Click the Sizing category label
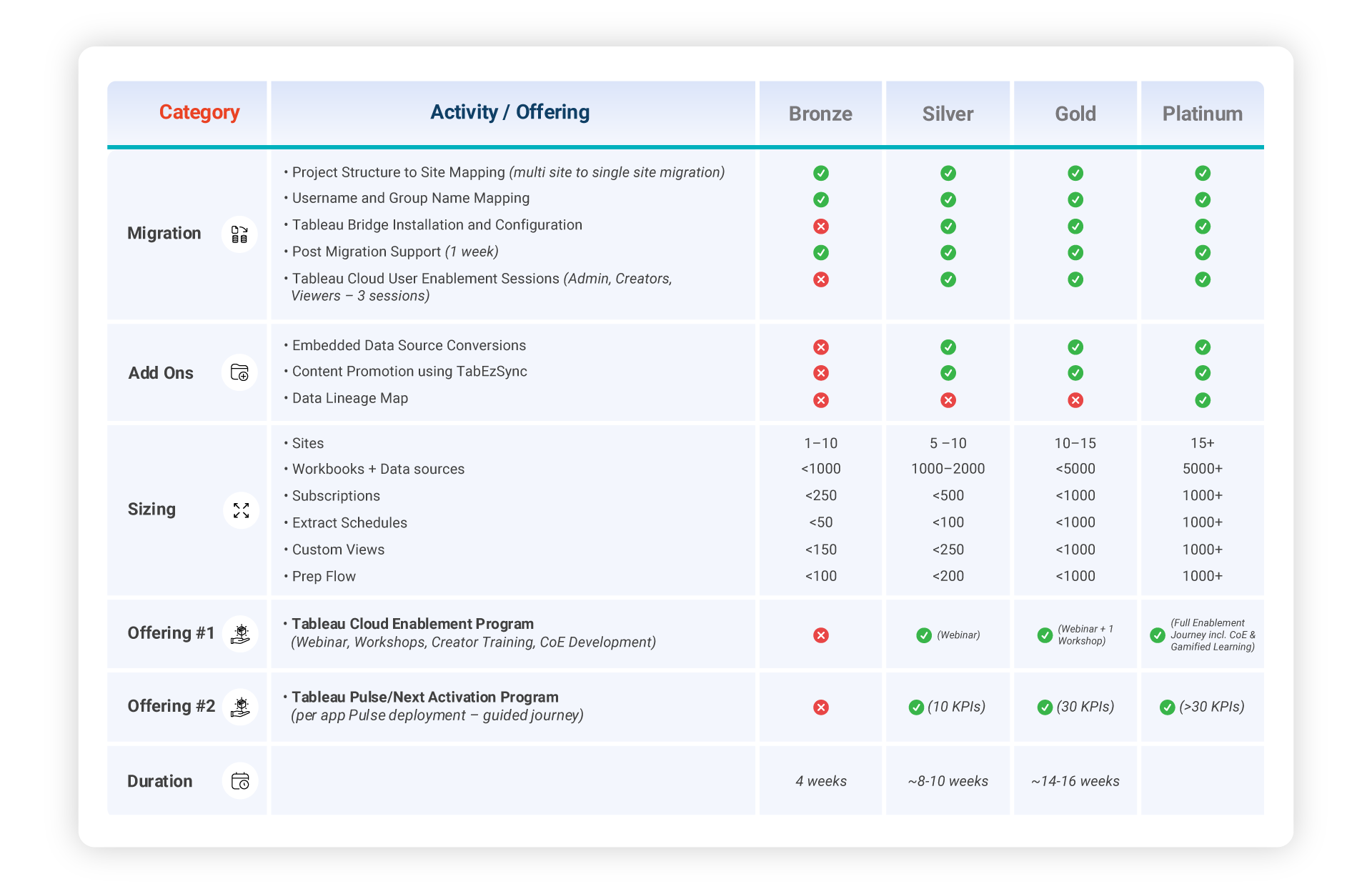The width and height of the screenshot is (1372, 894). click(151, 510)
